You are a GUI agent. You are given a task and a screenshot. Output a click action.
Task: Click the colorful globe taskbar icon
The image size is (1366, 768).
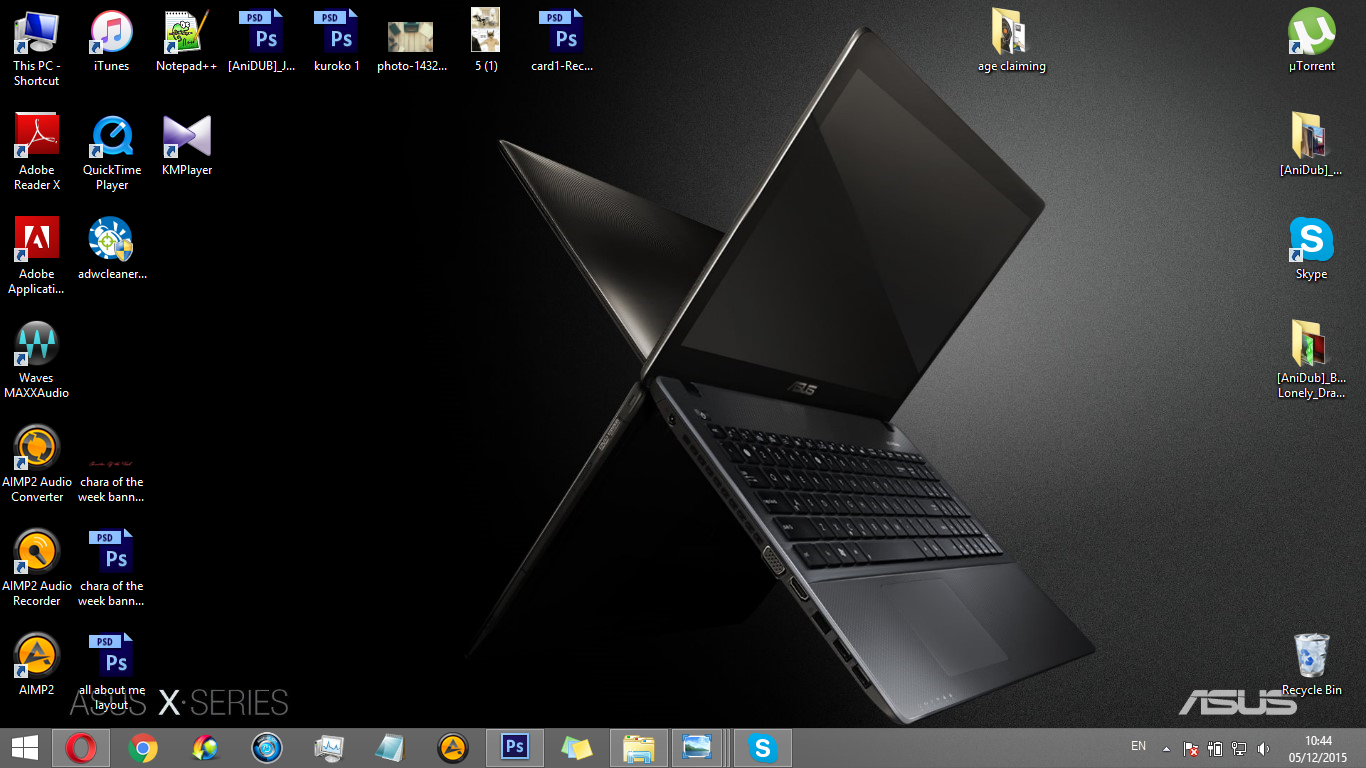click(x=205, y=748)
